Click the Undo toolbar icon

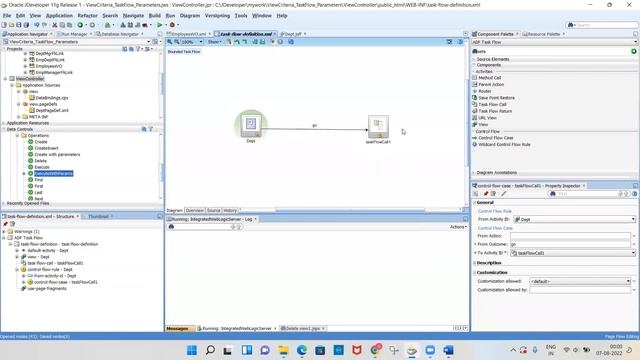pos(37,25)
